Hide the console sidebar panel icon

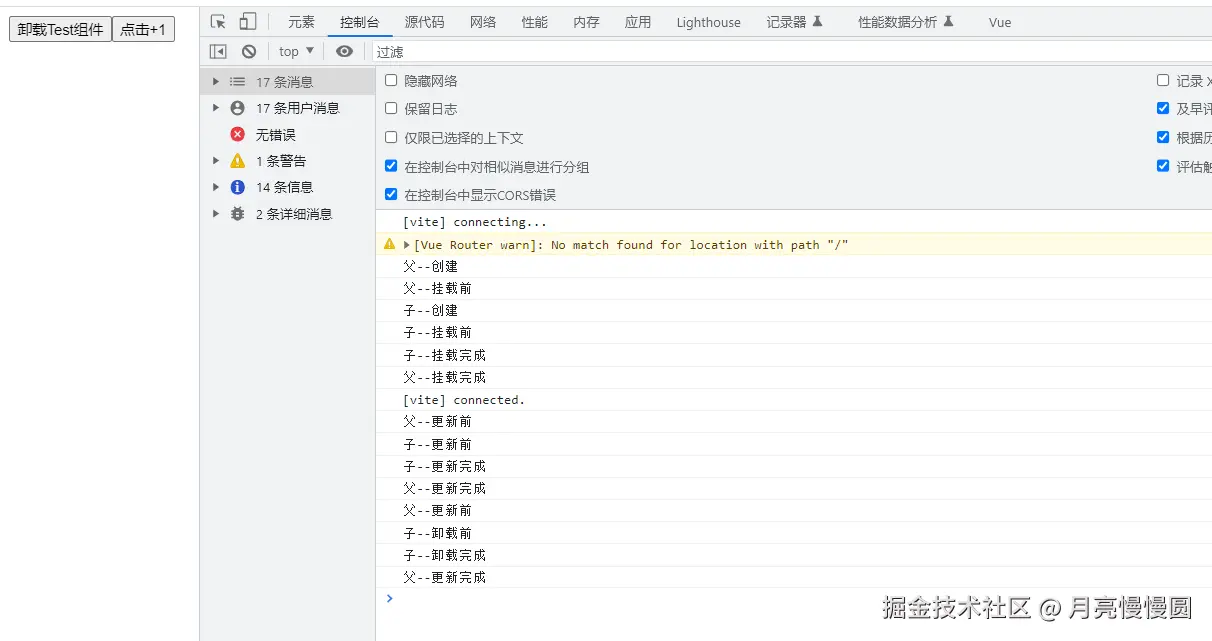point(218,51)
